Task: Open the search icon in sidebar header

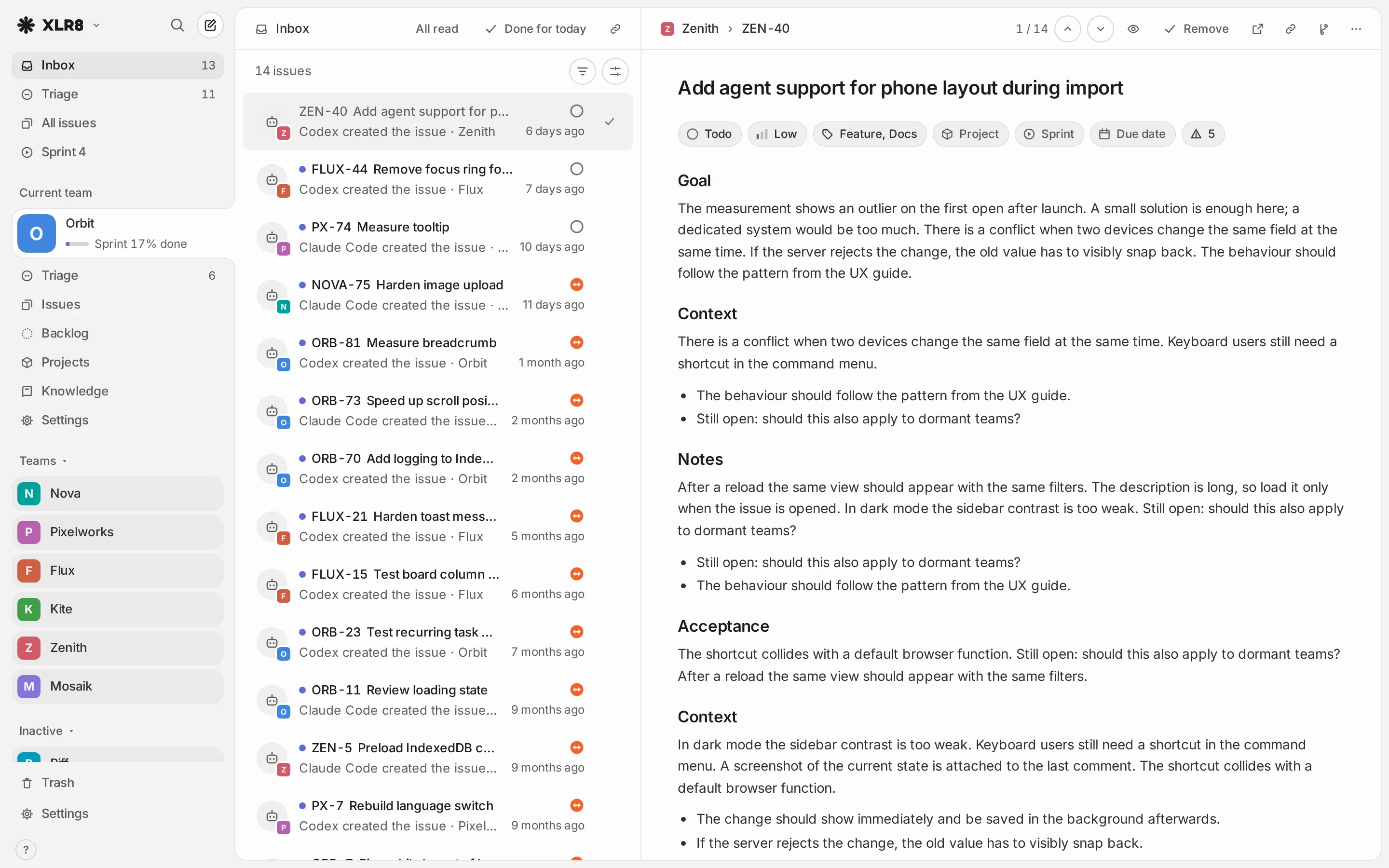Action: (177, 25)
